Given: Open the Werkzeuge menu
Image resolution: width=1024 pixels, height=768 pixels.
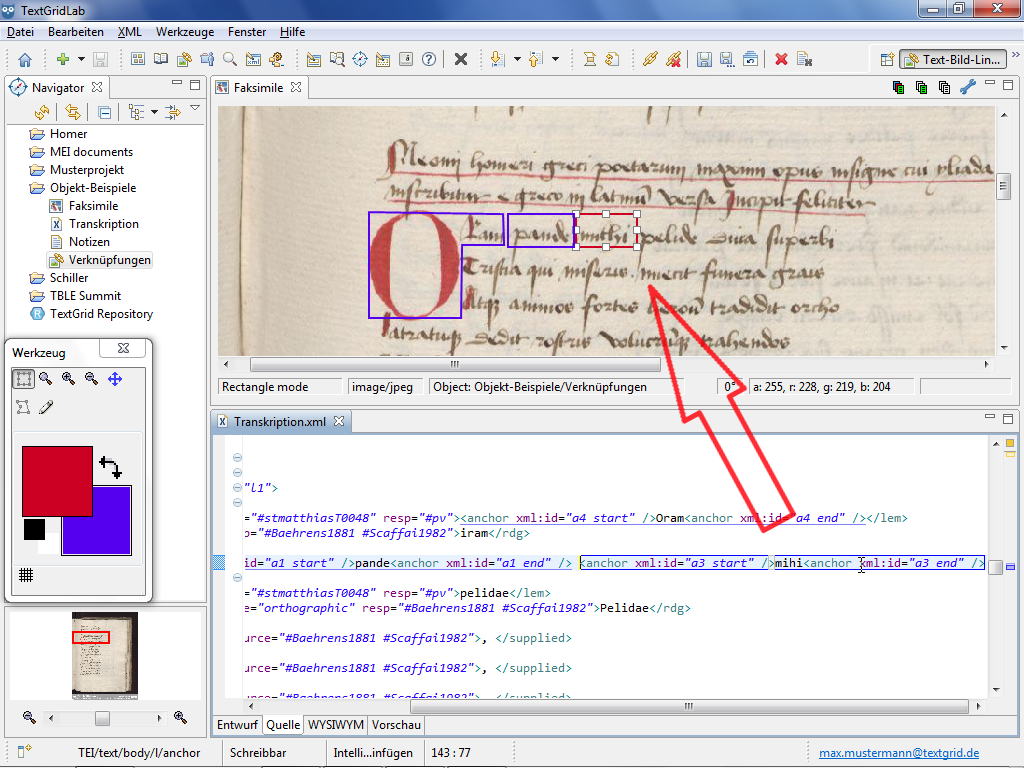Looking at the screenshot, I should [185, 32].
